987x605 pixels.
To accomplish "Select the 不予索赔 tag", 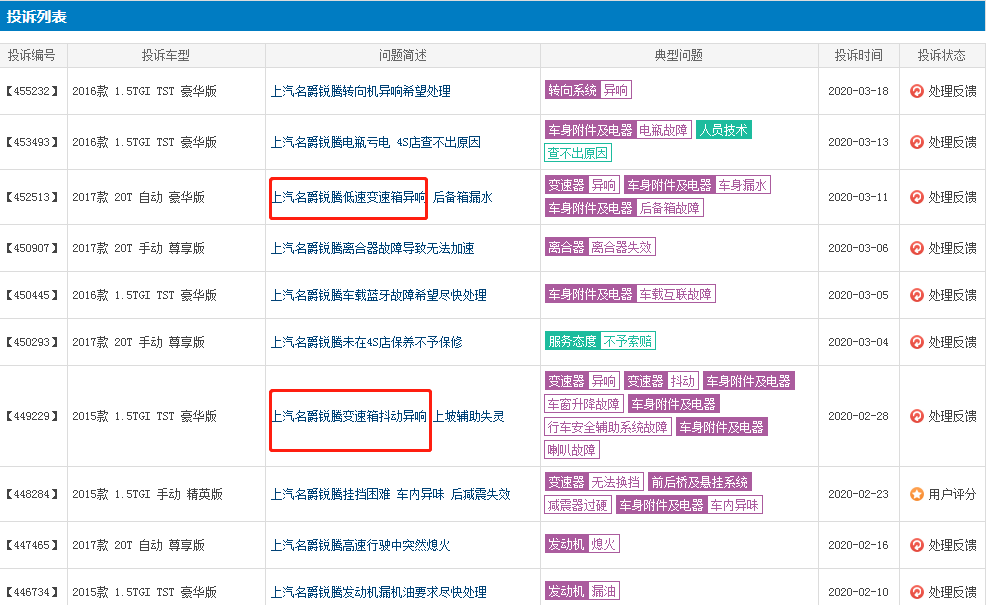I will tap(628, 341).
